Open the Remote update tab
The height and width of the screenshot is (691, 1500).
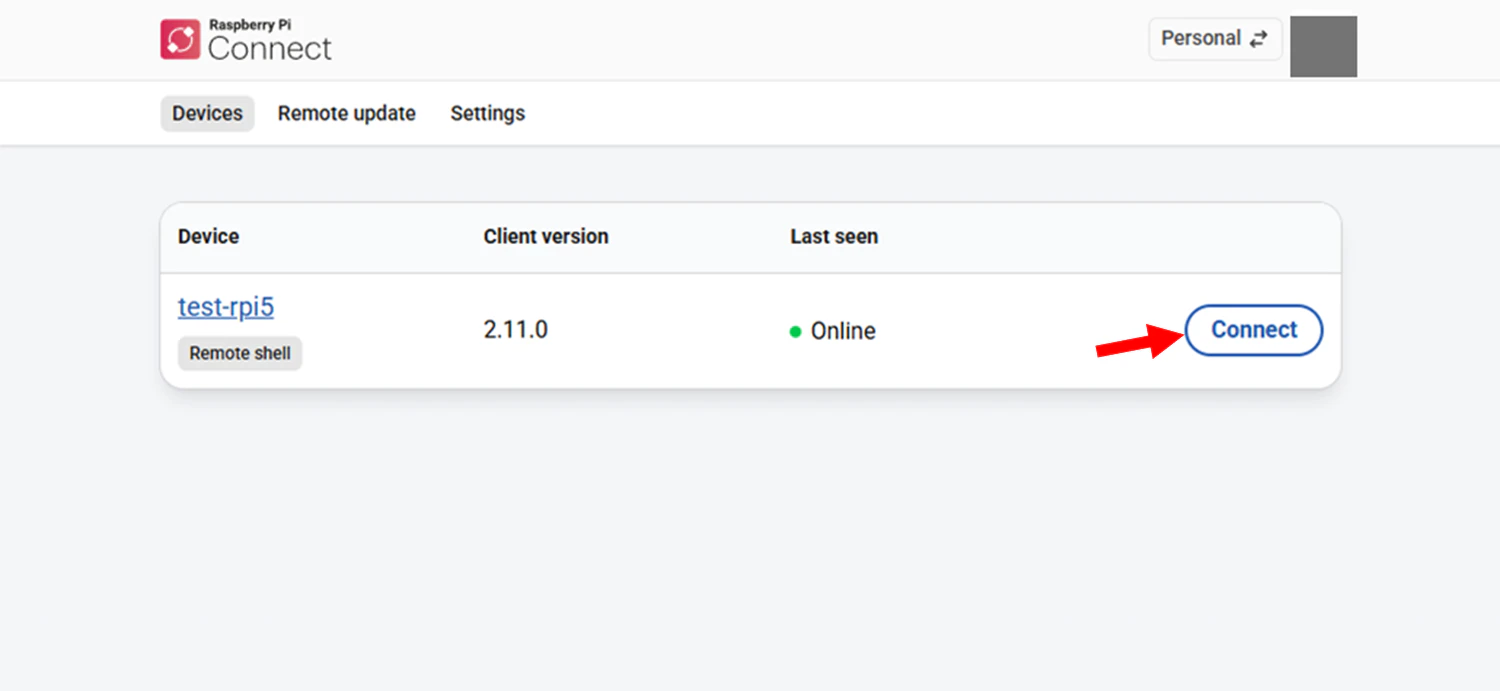347,114
